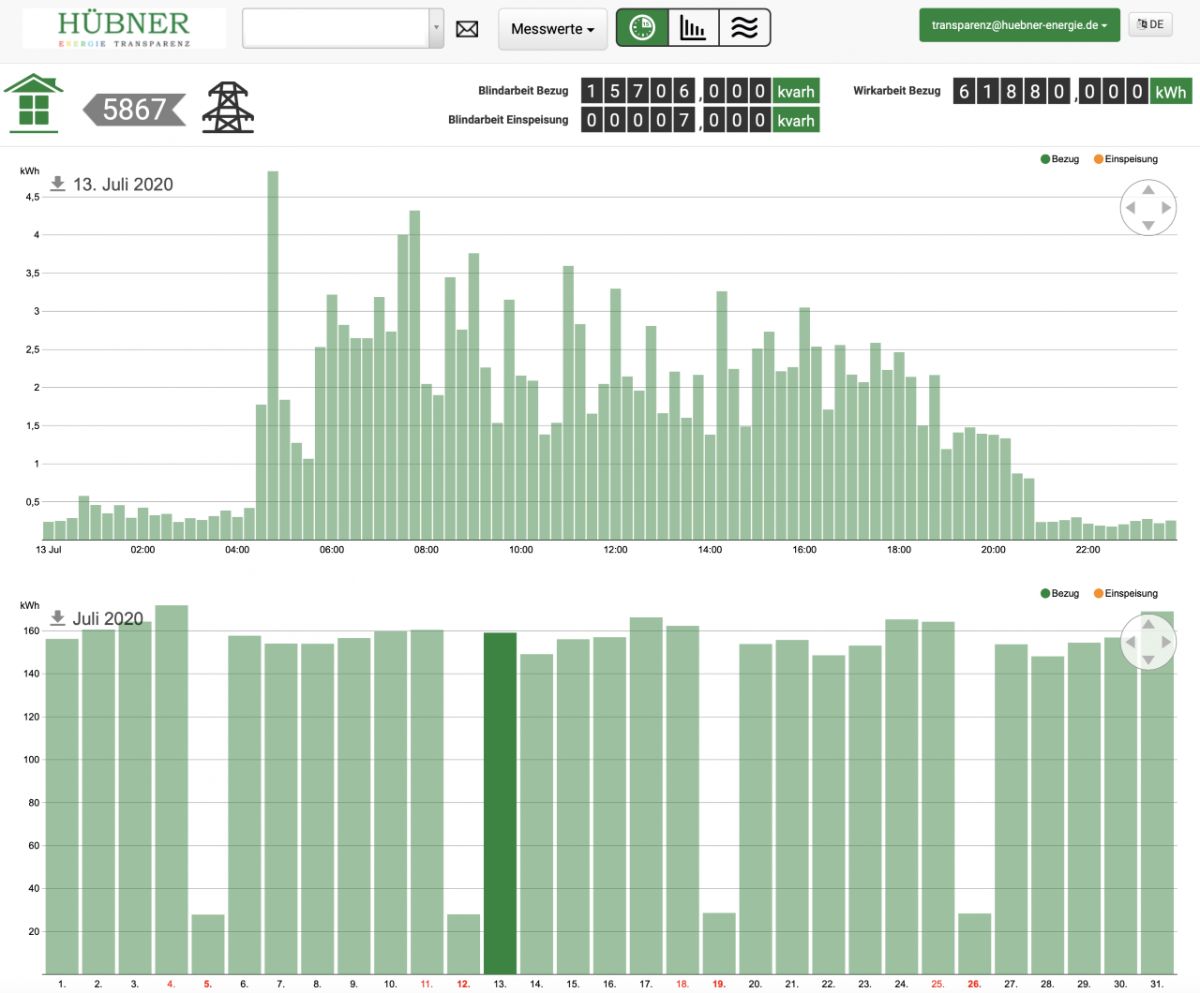This screenshot has height=993, width=1200.
Task: Pan the daily chart up with arrow
Action: pos(1148,189)
